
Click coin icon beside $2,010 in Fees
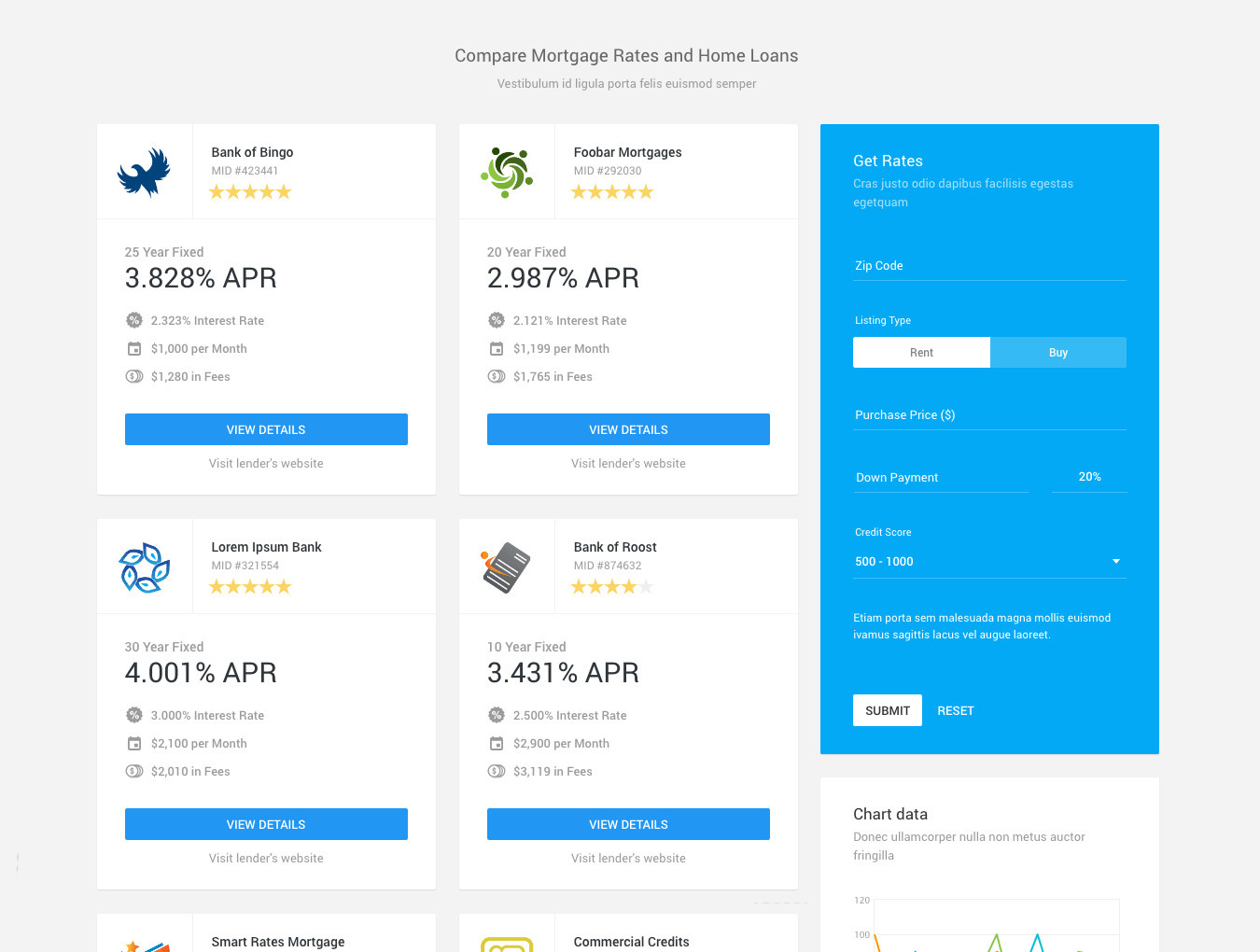point(134,772)
